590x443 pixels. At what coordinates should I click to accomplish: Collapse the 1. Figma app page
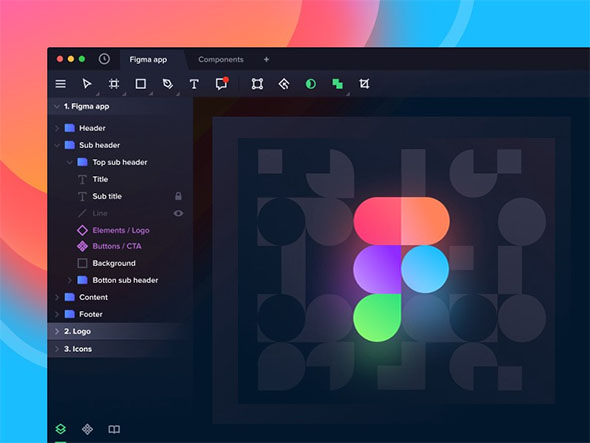click(57, 107)
